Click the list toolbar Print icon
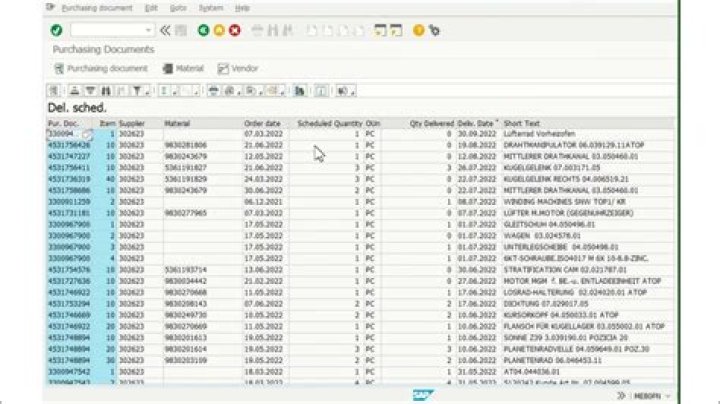 tap(213, 91)
